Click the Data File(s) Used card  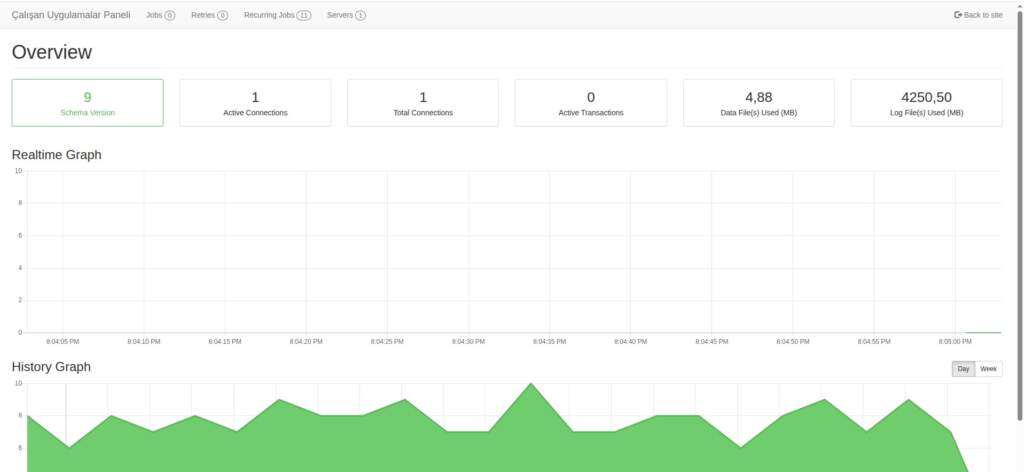pyautogui.click(x=758, y=103)
